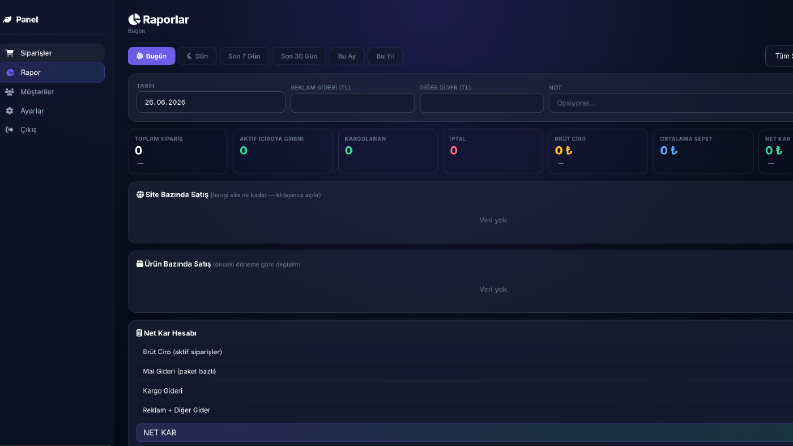The width and height of the screenshot is (793, 446).
Task: Click the Net Kar stat card
Action: (x=776, y=151)
